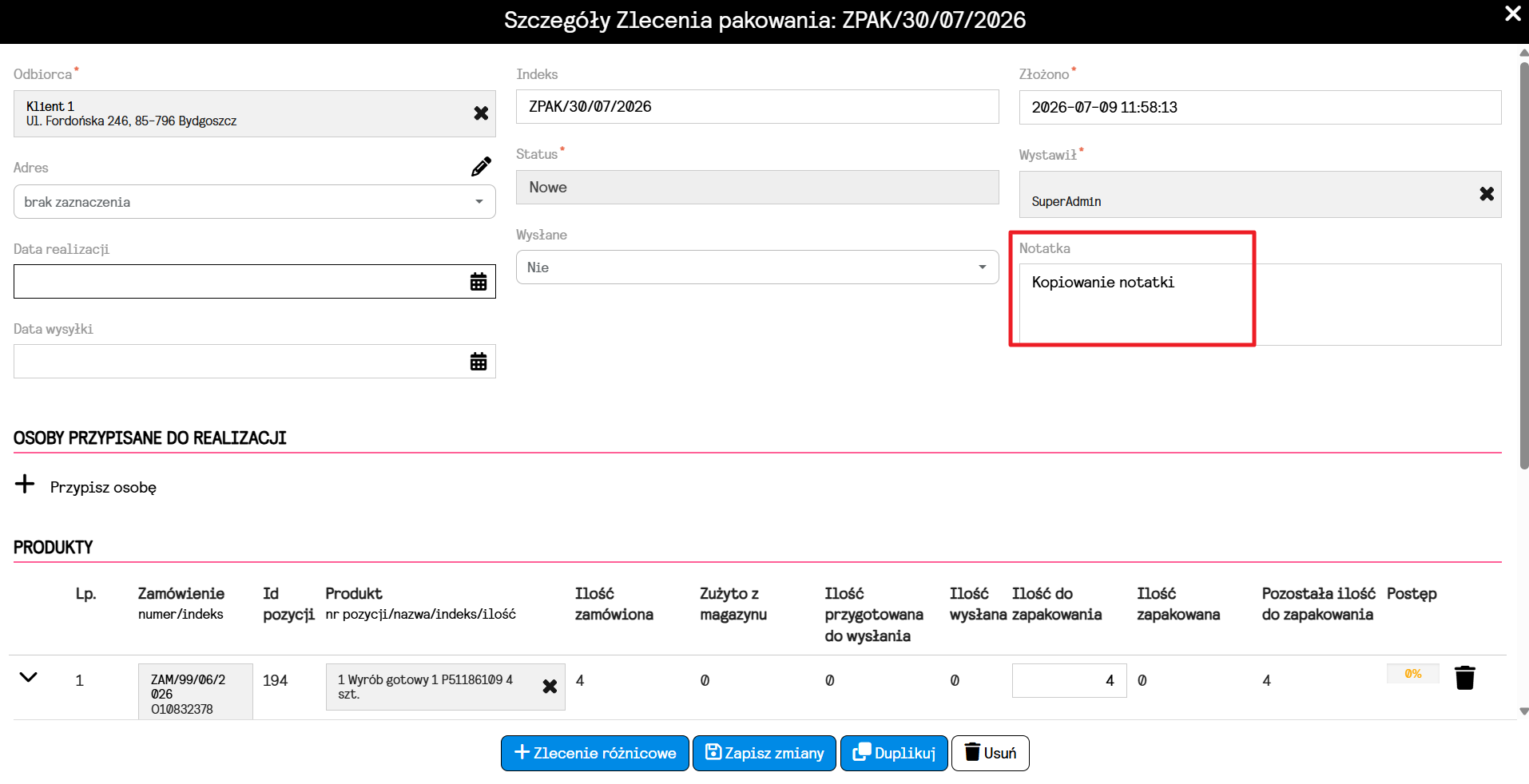Image resolution: width=1529 pixels, height=784 pixels.
Task: Remove product Wyrób gotowy 1 selection
Action: click(x=550, y=687)
